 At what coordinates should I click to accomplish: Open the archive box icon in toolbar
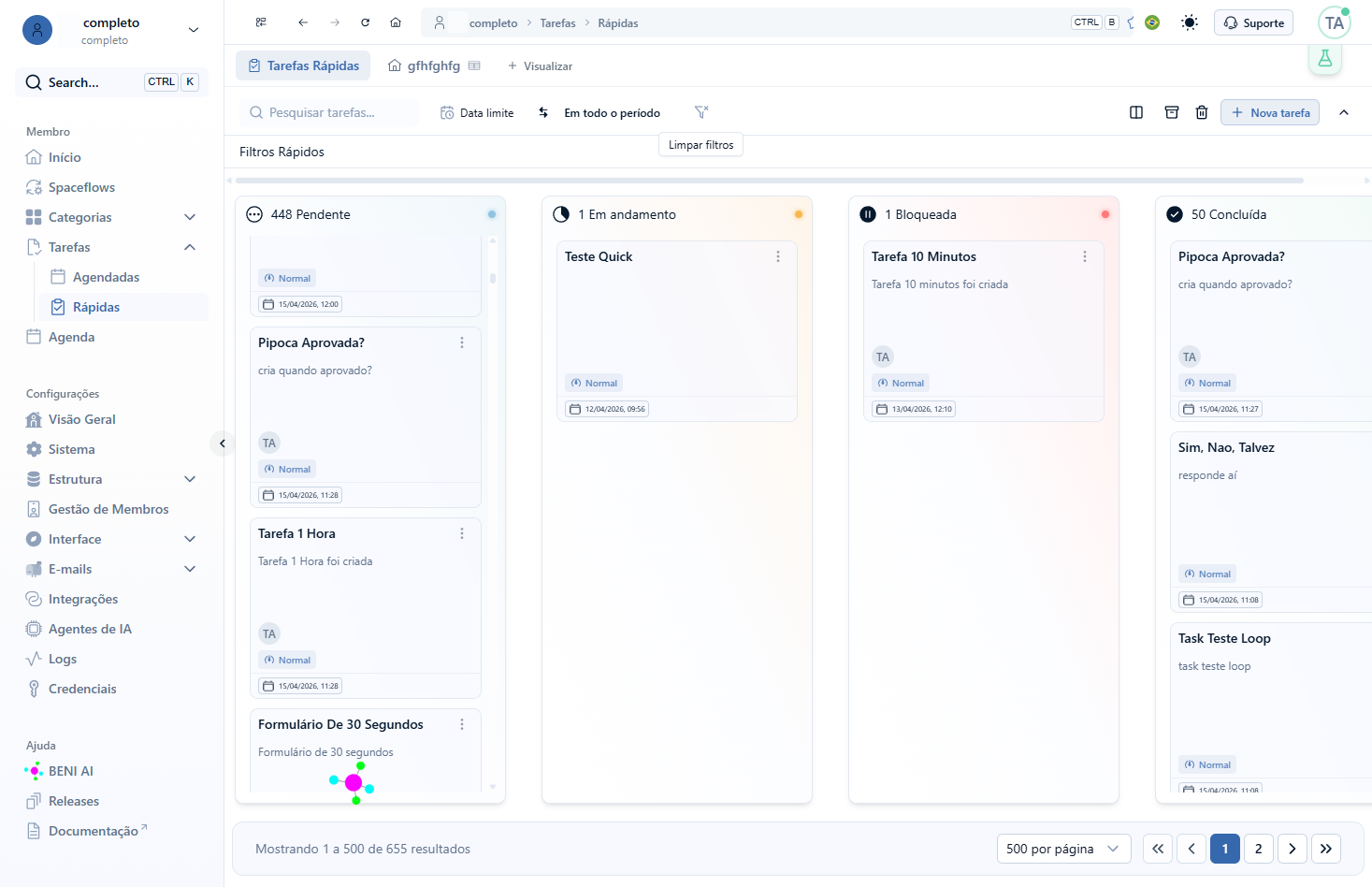pyautogui.click(x=1172, y=112)
